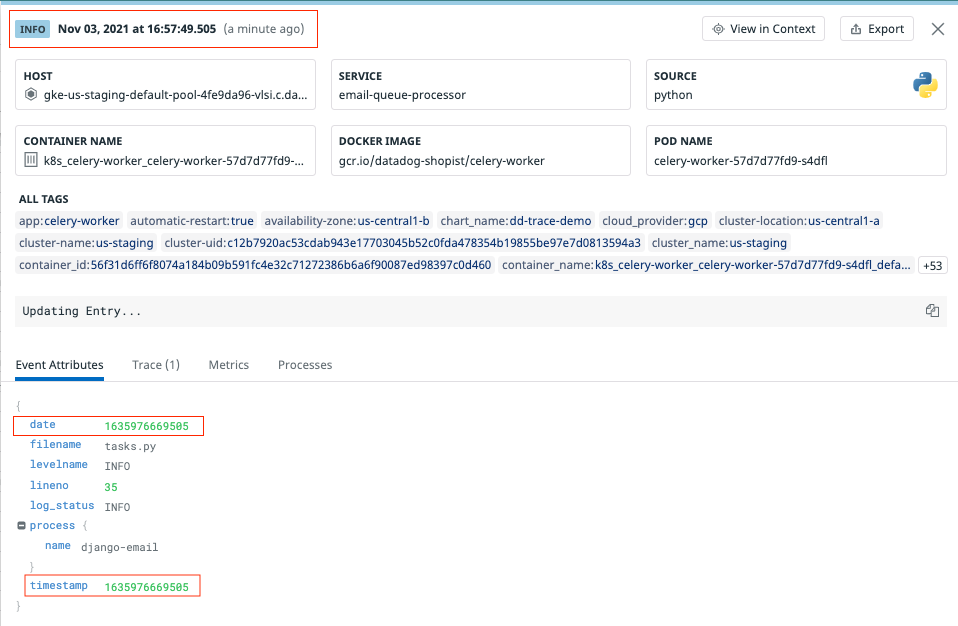Click the app:celery-worker tag

tap(70, 221)
